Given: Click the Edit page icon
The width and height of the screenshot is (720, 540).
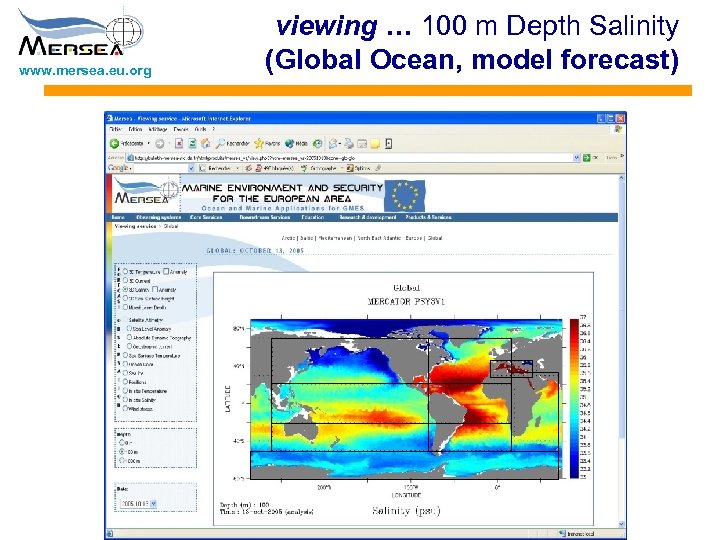Looking at the screenshot, I should pyautogui.click(x=362, y=144).
